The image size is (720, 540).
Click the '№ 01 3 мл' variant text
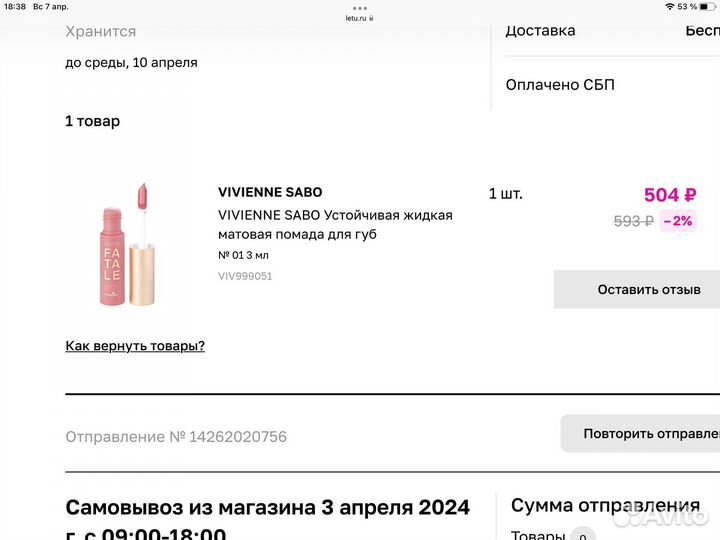click(x=243, y=255)
